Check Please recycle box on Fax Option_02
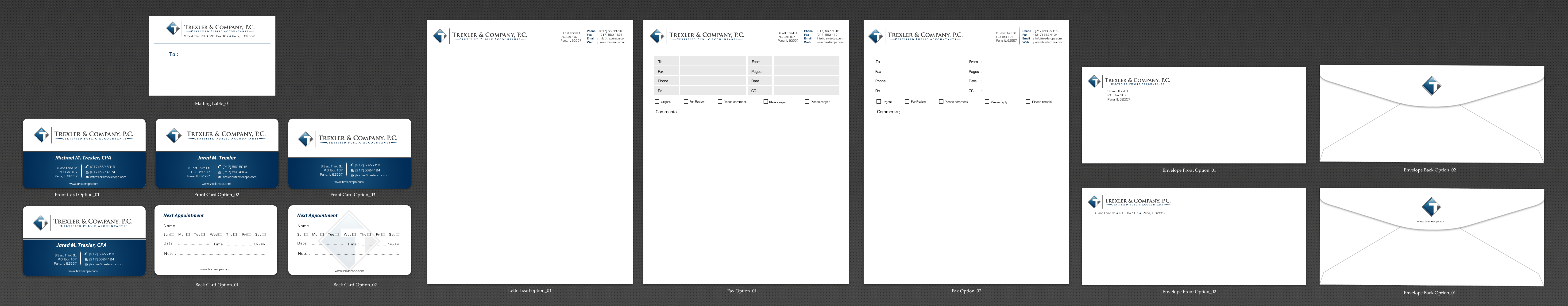Image resolution: width=1568 pixels, height=306 pixels. point(1028,102)
